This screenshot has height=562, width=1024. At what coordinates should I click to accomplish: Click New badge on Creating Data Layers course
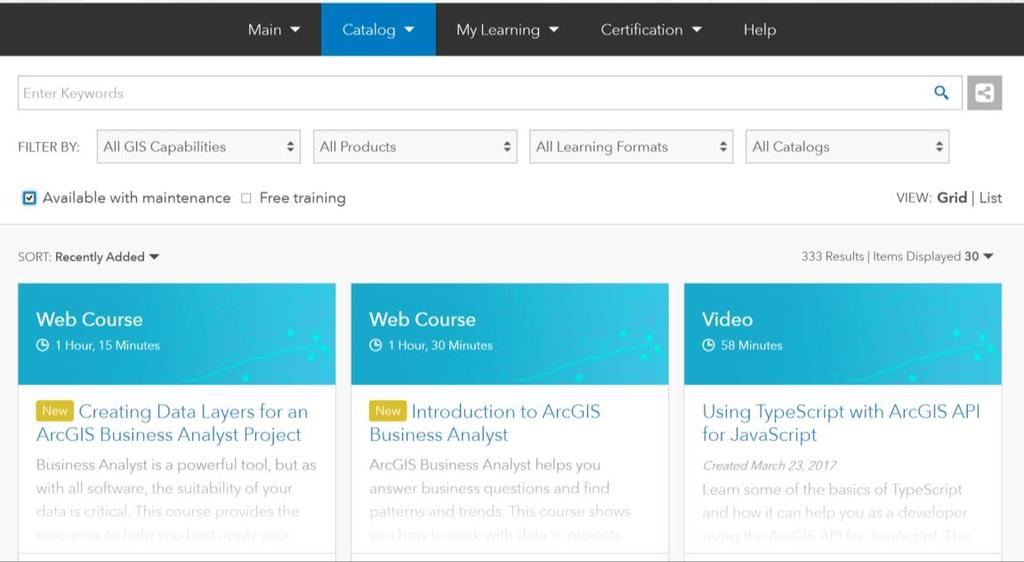pos(55,411)
